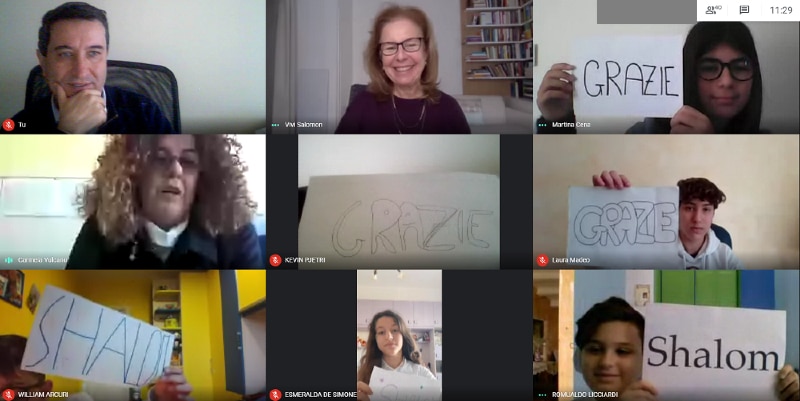800x401 pixels.
Task: Select your own 'Tu' video tile
Action: (133, 67)
